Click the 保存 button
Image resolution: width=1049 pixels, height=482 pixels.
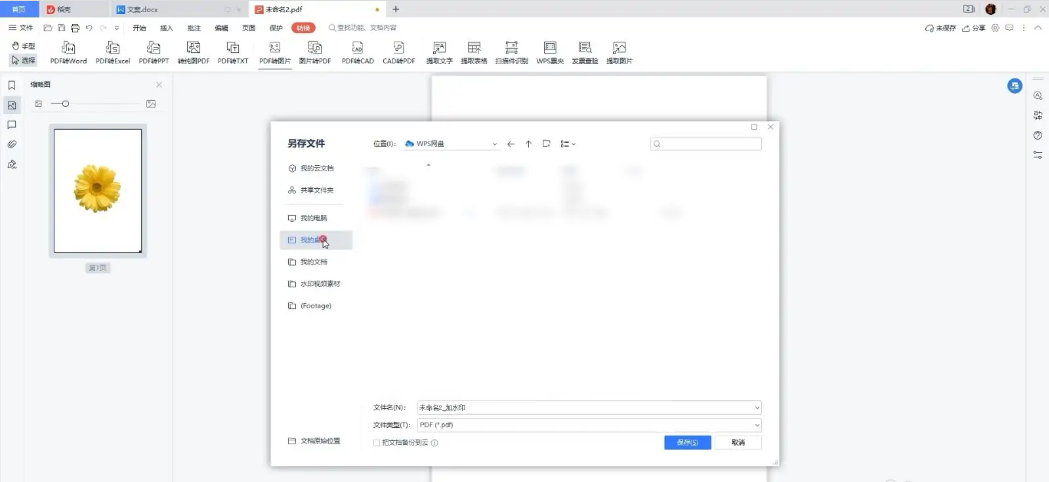[687, 442]
